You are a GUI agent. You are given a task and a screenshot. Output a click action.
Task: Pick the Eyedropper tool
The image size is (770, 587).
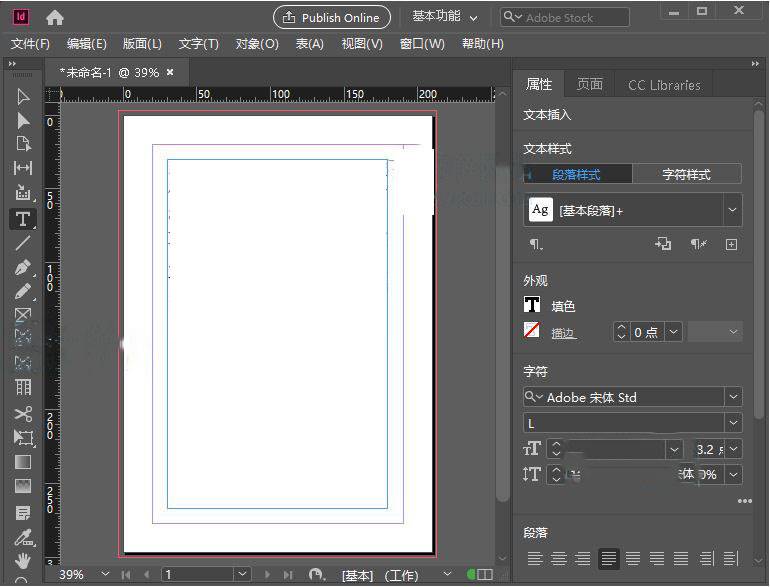[x=23, y=537]
